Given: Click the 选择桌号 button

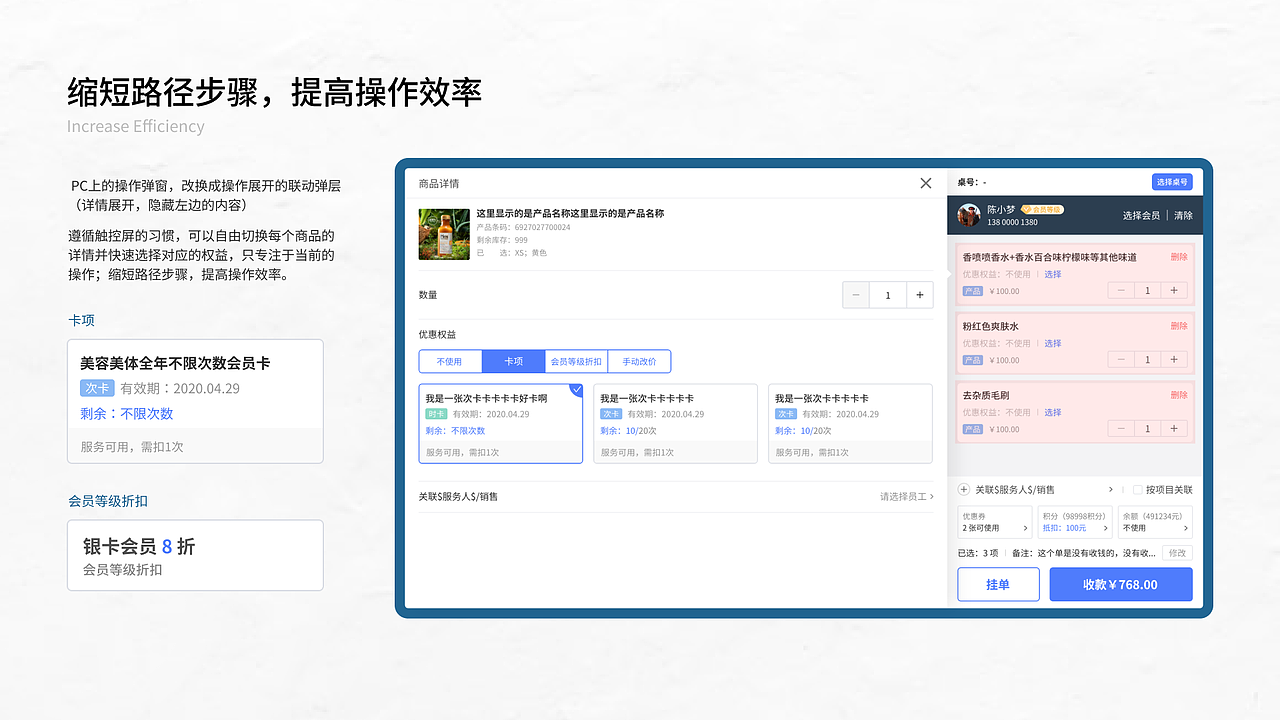Looking at the screenshot, I should coord(1170,181).
